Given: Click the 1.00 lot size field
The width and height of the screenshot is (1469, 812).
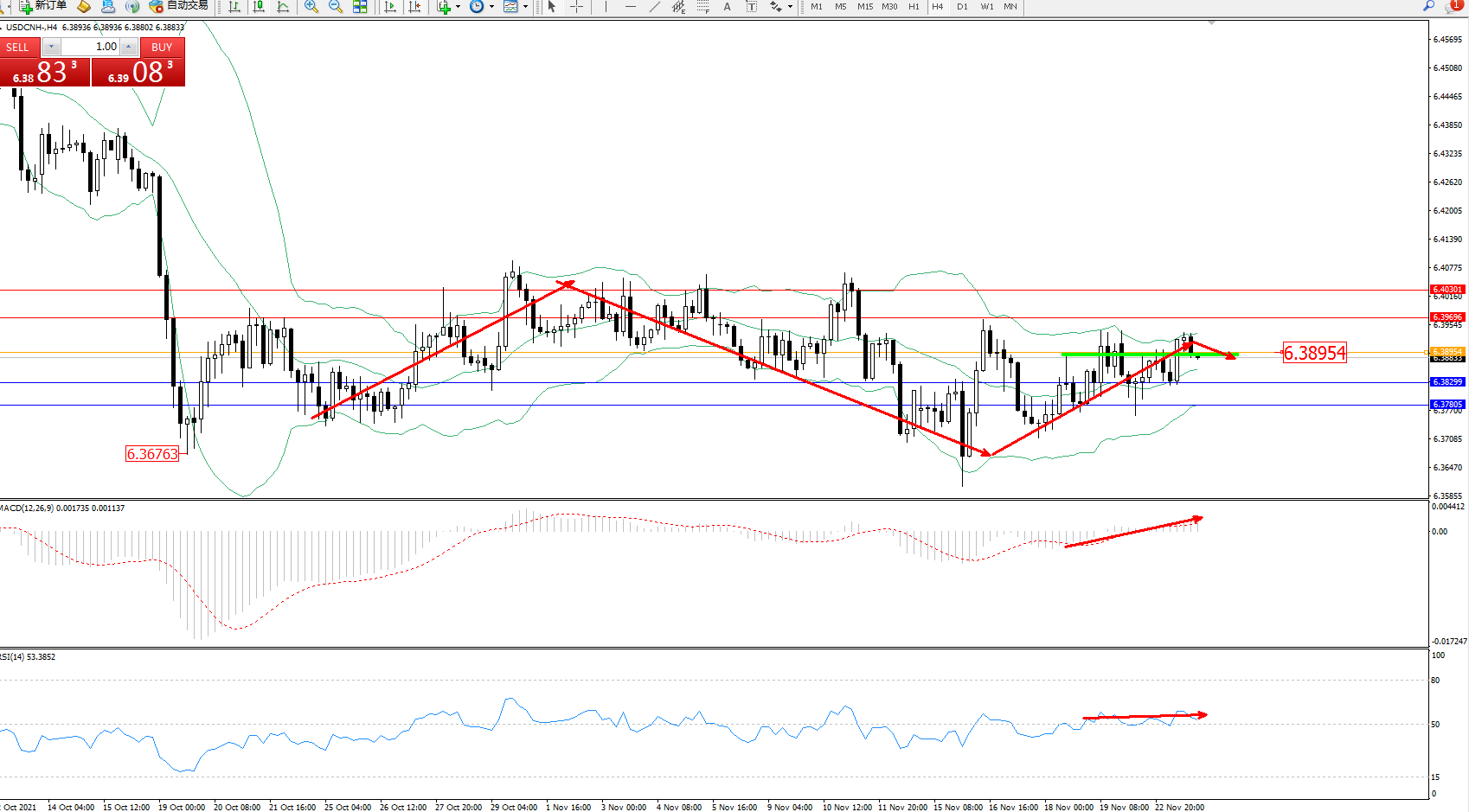Looking at the screenshot, I should [x=90, y=47].
